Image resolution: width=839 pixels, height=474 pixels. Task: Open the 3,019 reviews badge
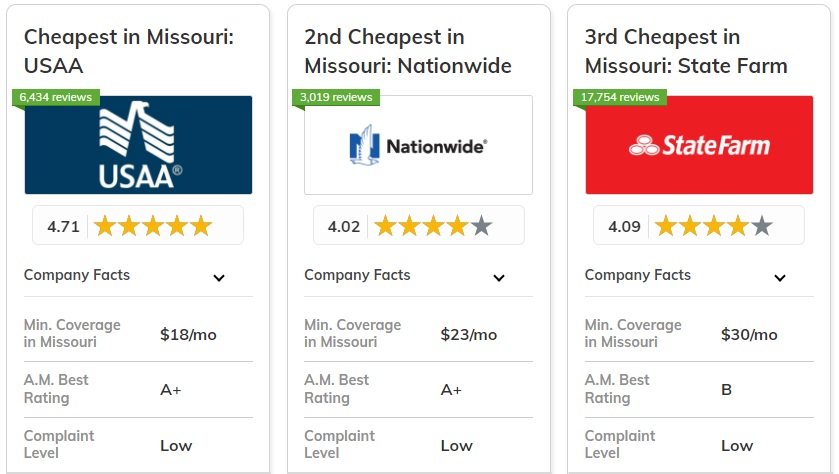tap(336, 97)
